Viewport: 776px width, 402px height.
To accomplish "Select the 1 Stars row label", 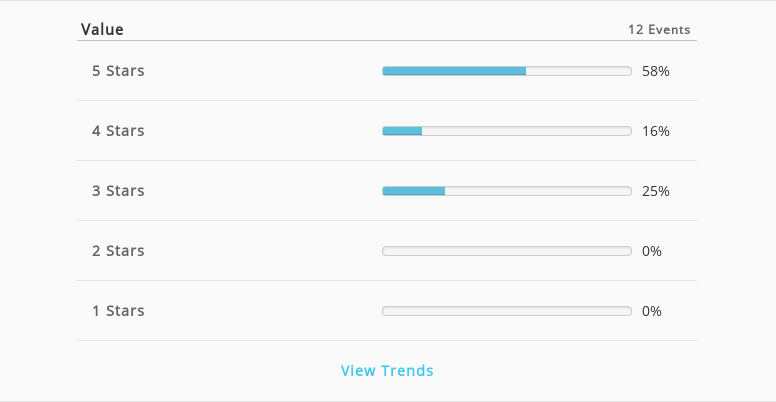I will pos(118,311).
